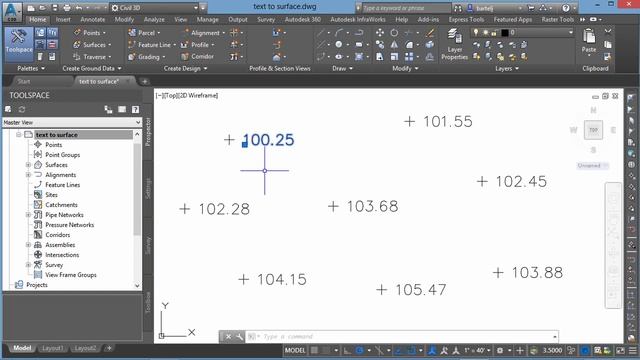640x360 pixels.
Task: Click the keyword search input field
Action: coord(407,8)
